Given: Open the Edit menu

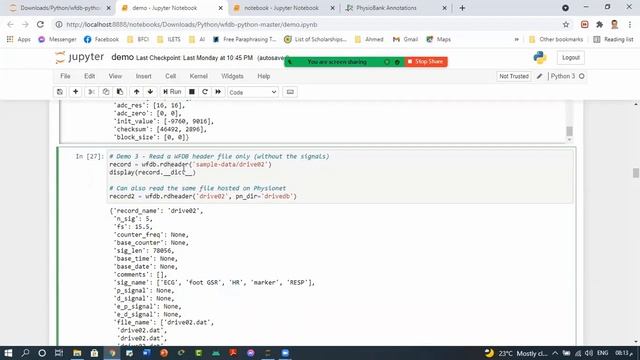Looking at the screenshot, I should pyautogui.click(x=89, y=76).
